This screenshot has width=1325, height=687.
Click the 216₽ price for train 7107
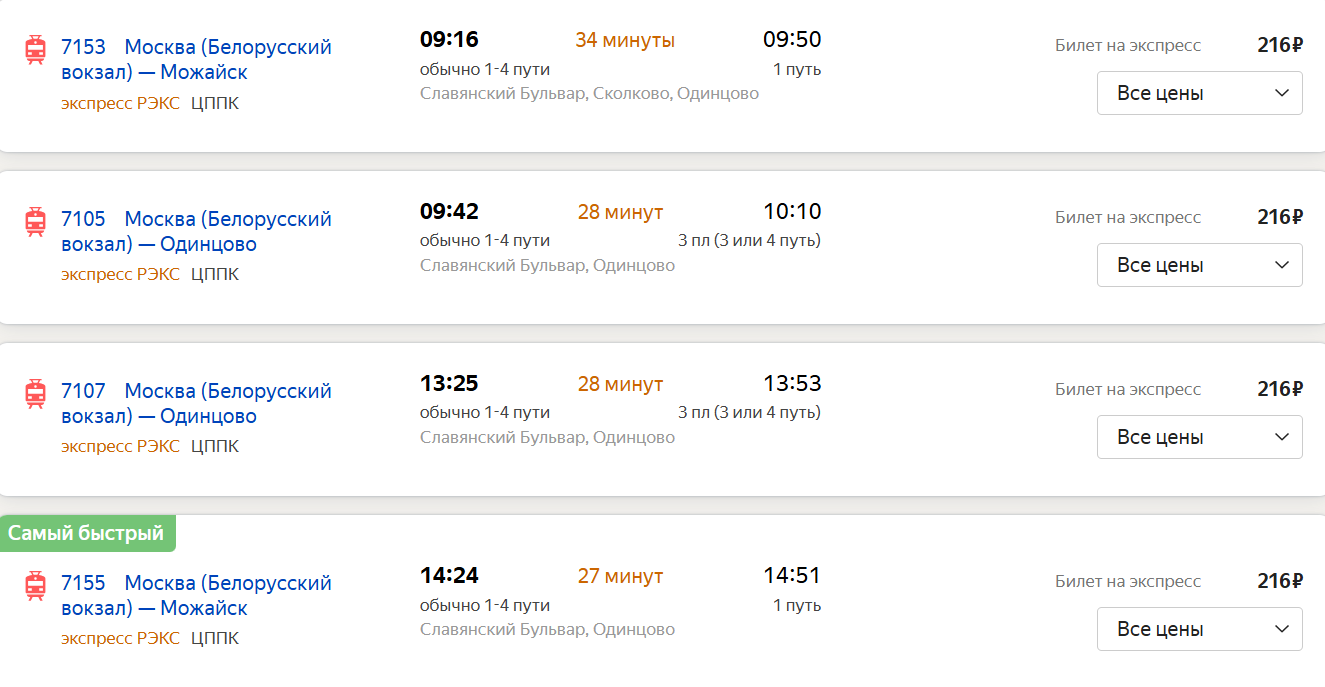[1280, 389]
